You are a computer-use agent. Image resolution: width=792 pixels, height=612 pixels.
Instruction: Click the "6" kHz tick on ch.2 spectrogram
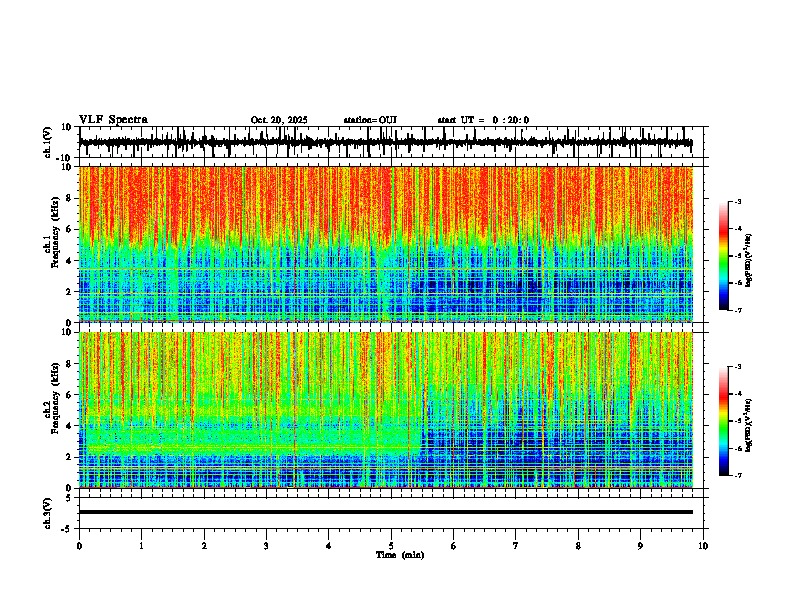click(x=70, y=394)
